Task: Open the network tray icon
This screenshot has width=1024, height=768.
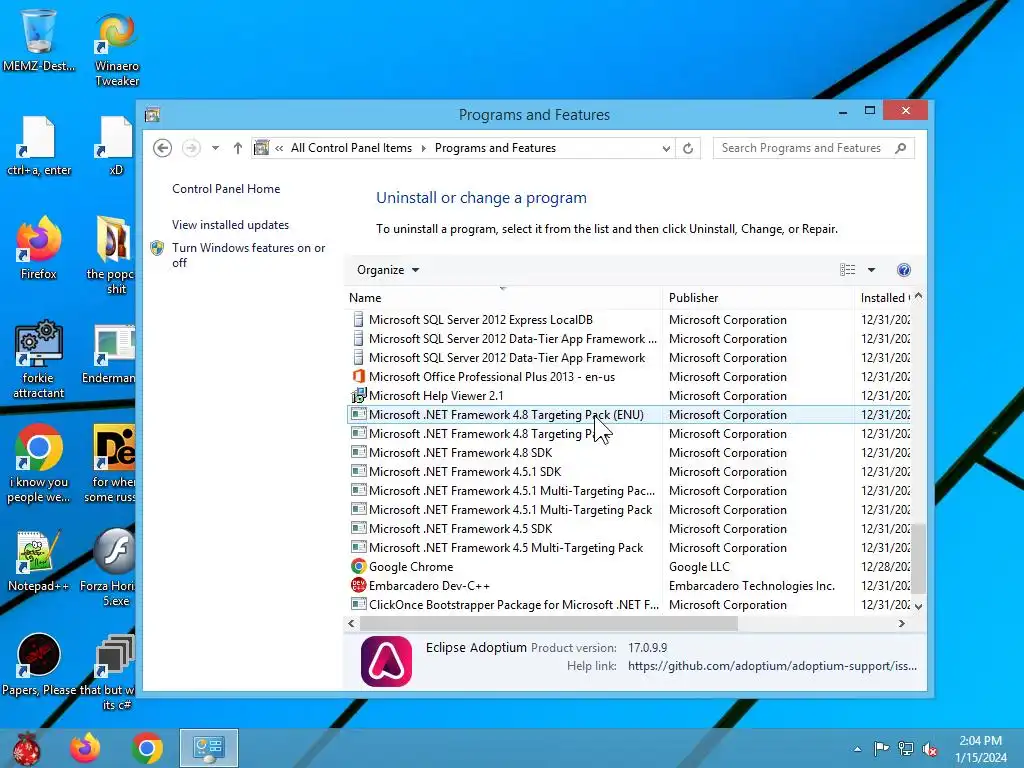Action: (906, 749)
